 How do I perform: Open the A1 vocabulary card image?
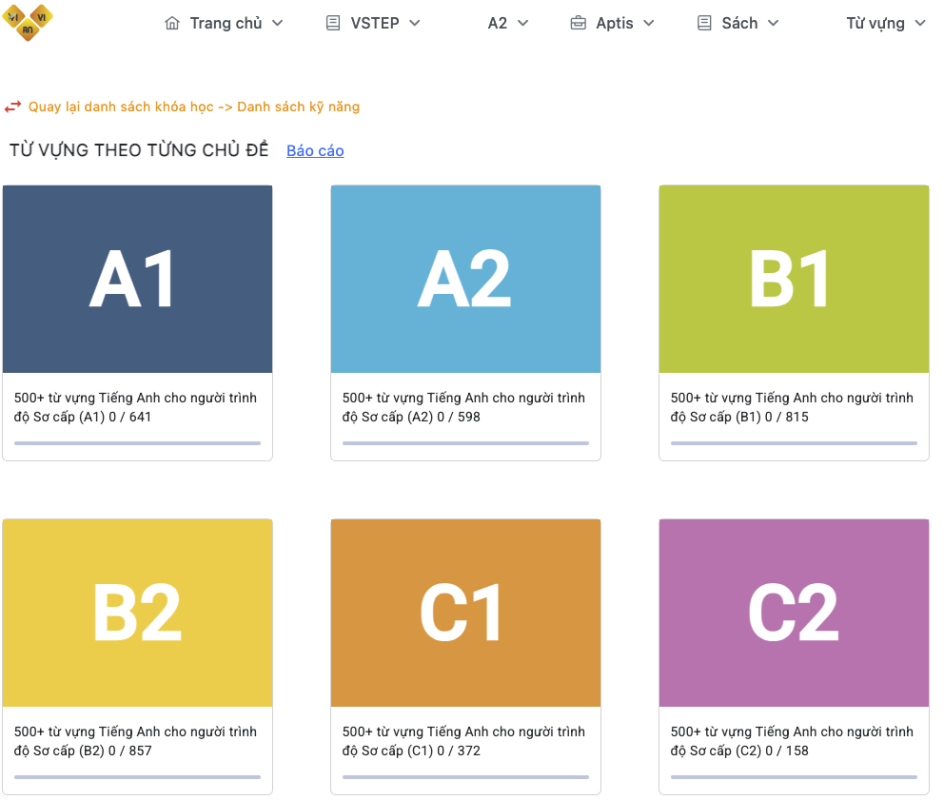[x=137, y=279]
